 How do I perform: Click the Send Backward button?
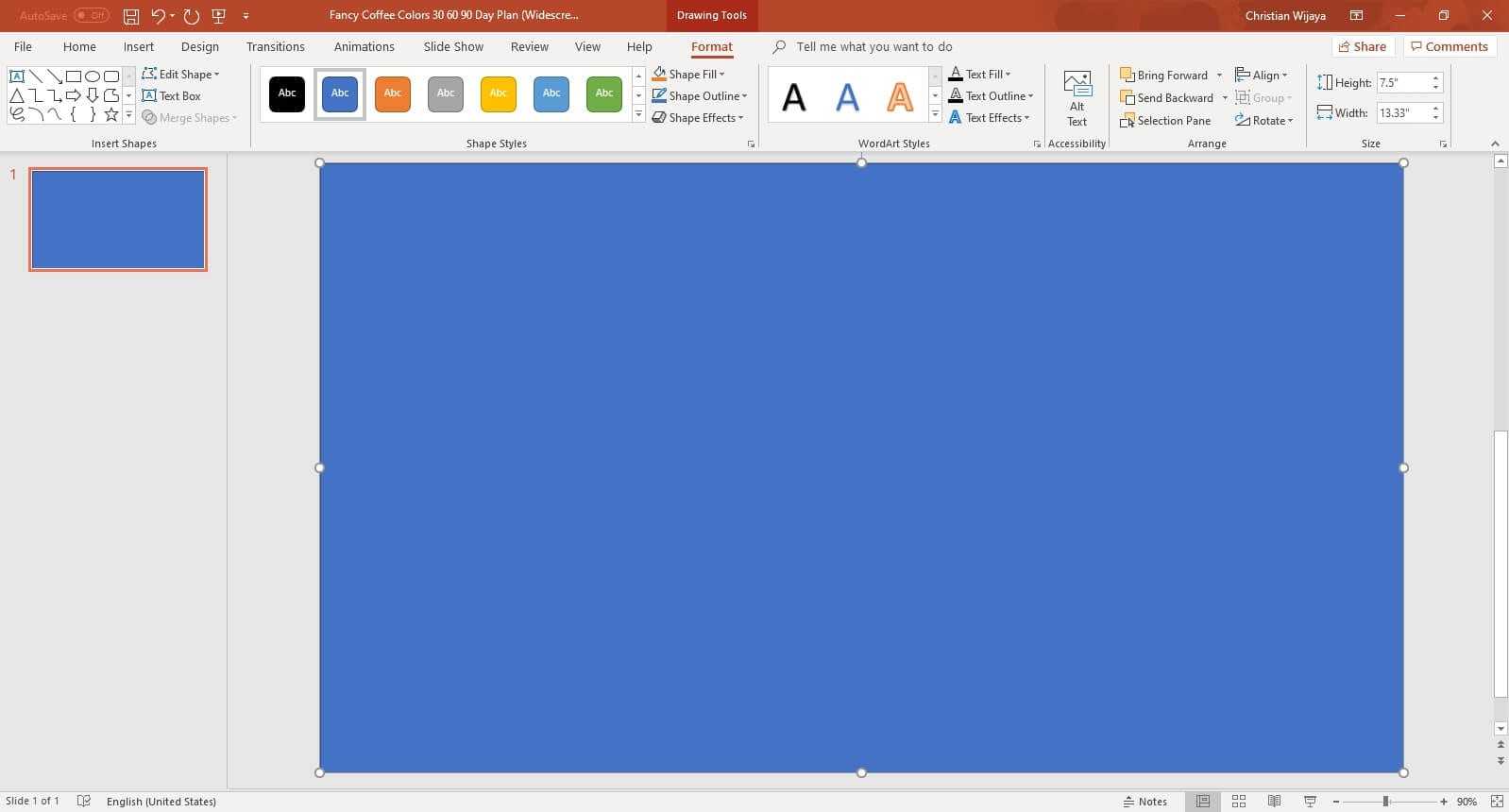coord(1166,98)
